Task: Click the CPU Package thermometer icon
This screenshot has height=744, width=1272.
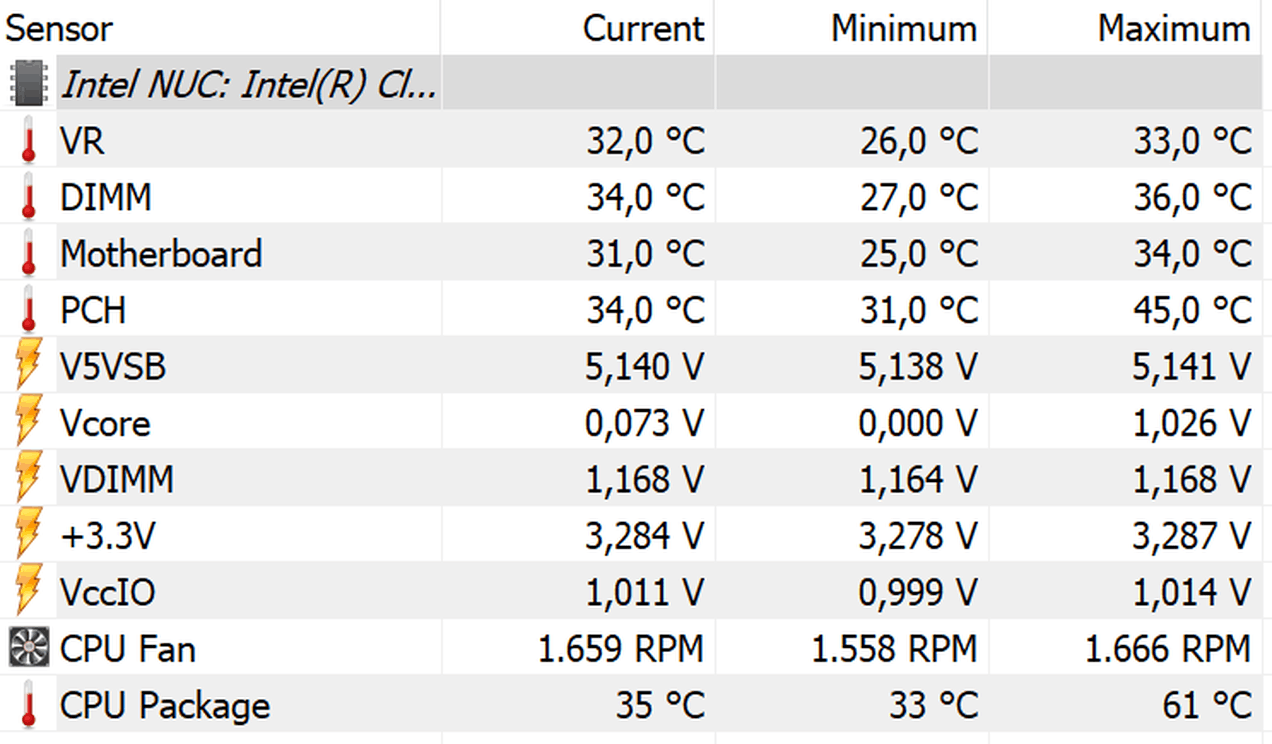Action: (x=28, y=705)
